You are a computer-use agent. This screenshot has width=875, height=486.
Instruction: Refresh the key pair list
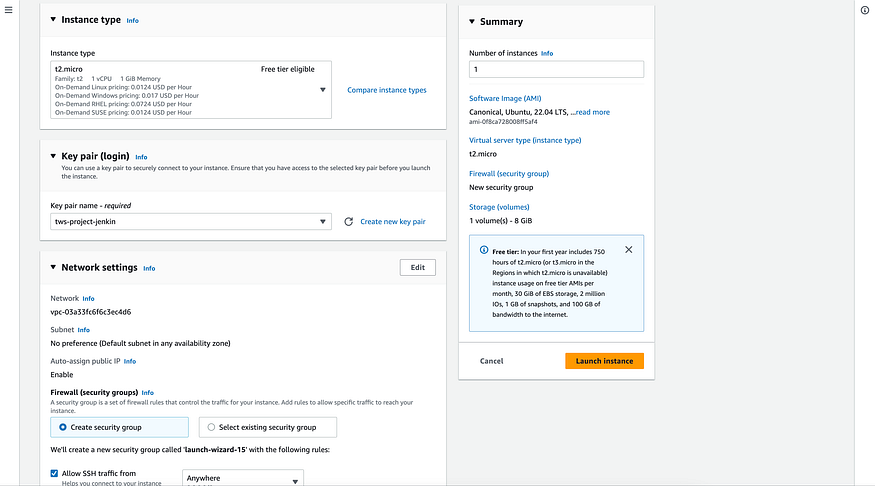coord(349,222)
